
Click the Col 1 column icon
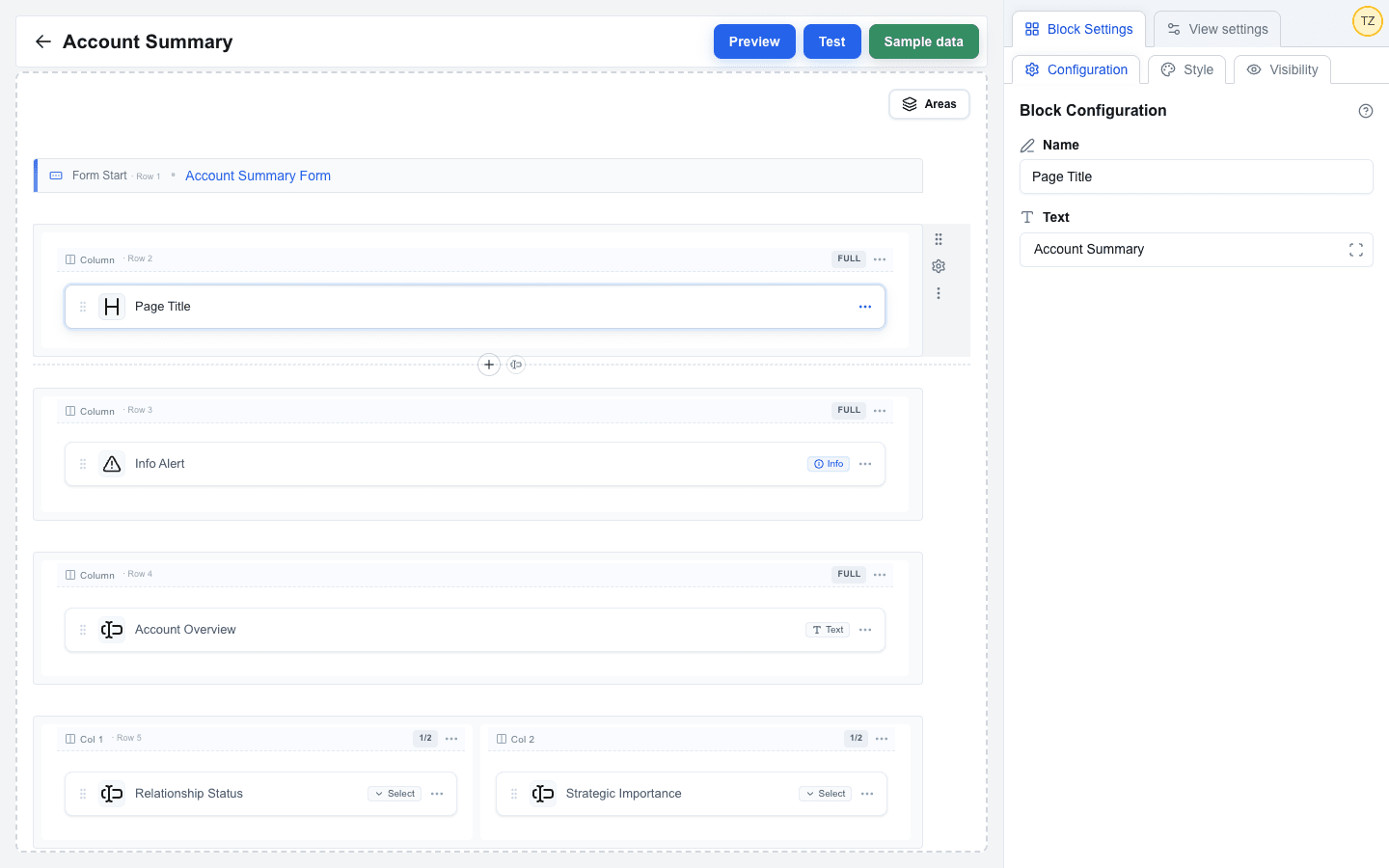coord(70,739)
